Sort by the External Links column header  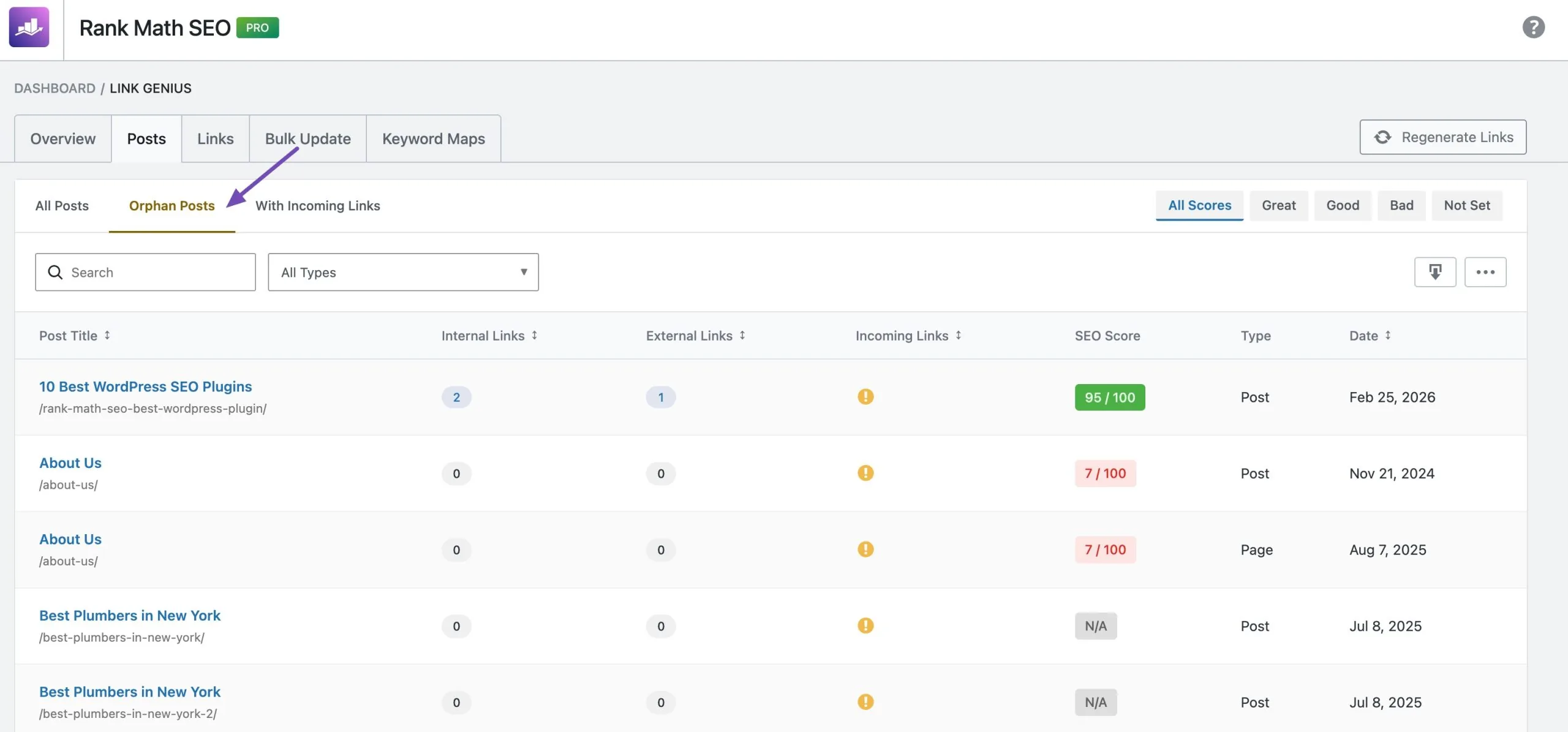tap(689, 336)
